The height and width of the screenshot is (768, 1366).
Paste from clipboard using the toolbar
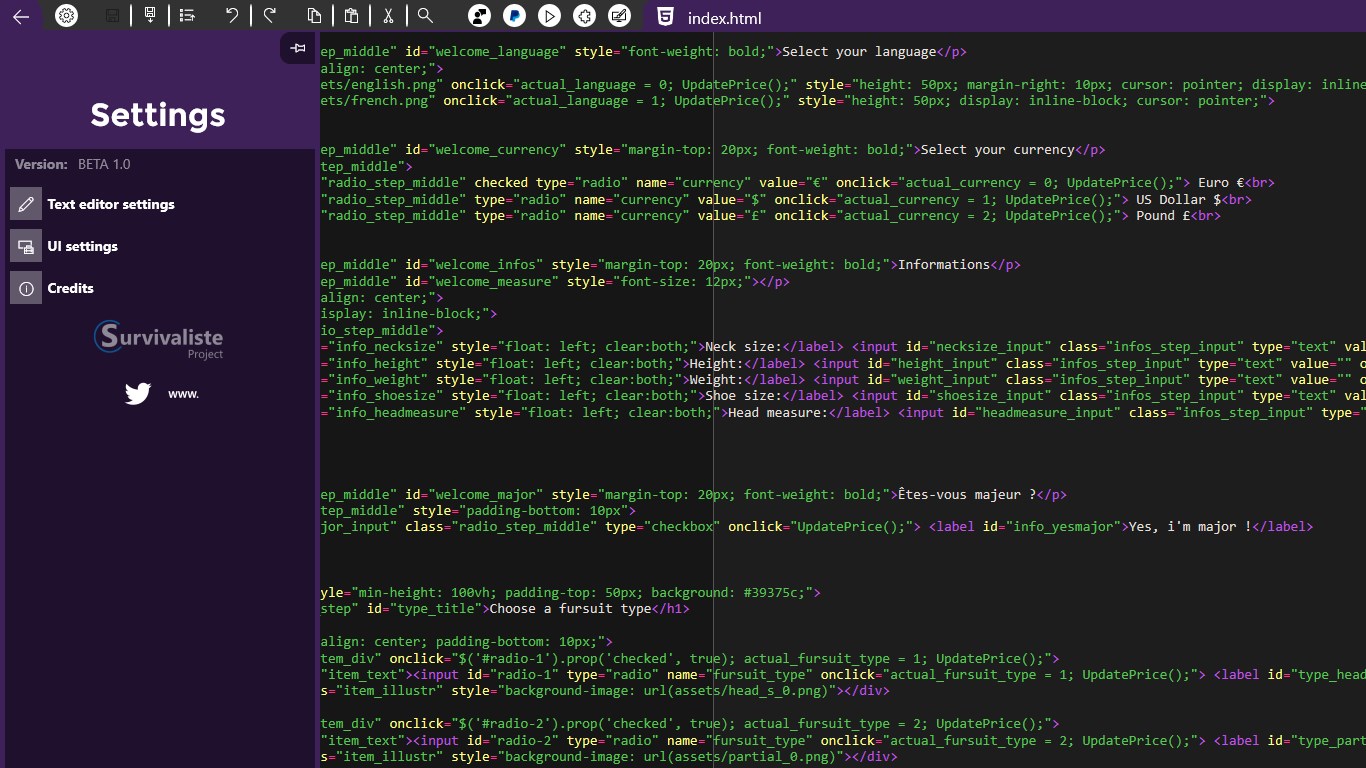[x=351, y=16]
